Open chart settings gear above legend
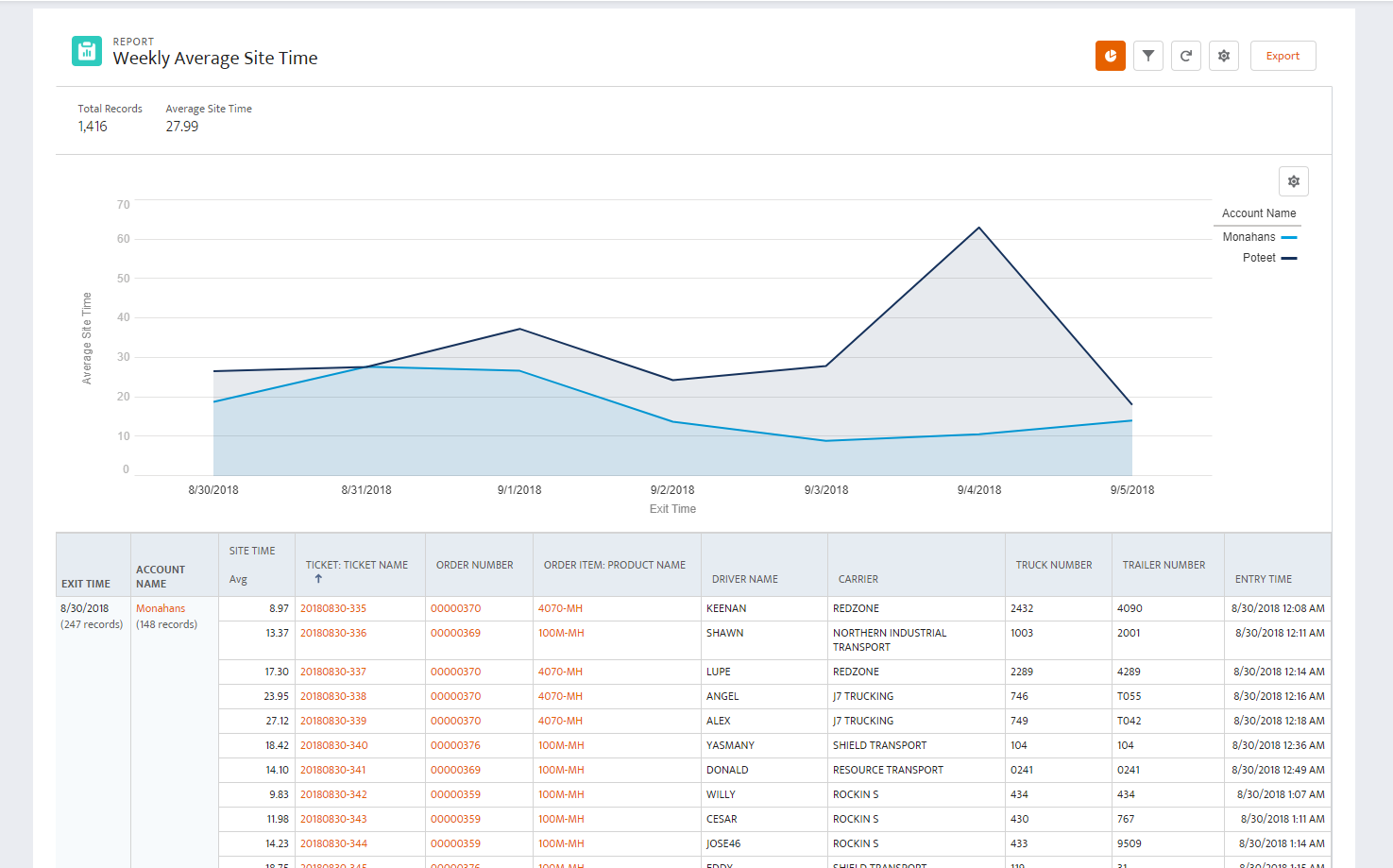 1293,181
